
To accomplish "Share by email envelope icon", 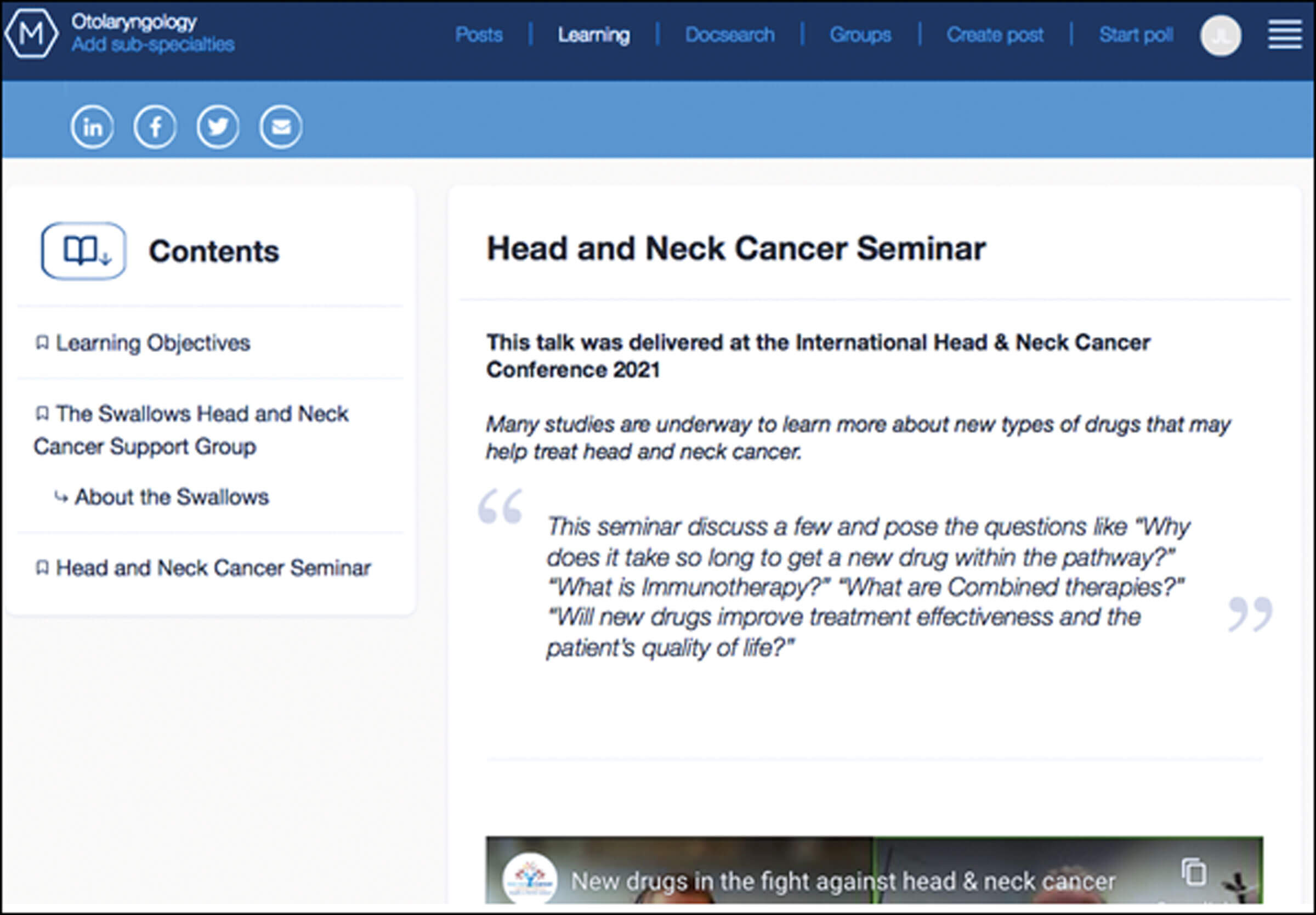I will tap(280, 127).
